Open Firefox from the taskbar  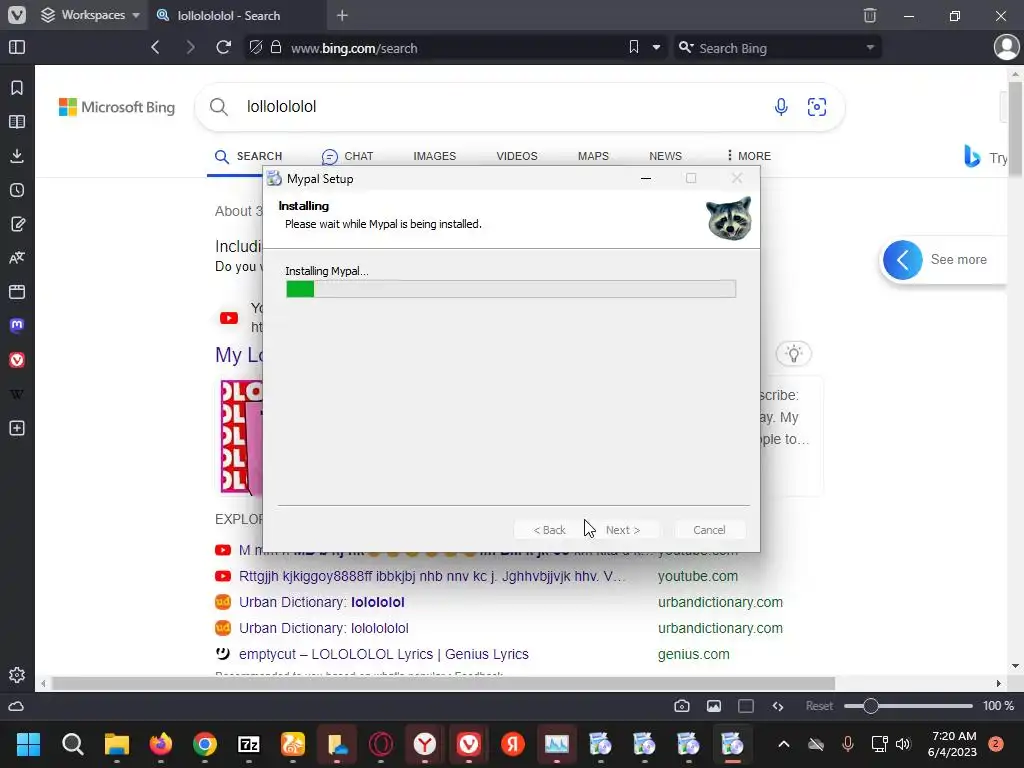[161, 744]
